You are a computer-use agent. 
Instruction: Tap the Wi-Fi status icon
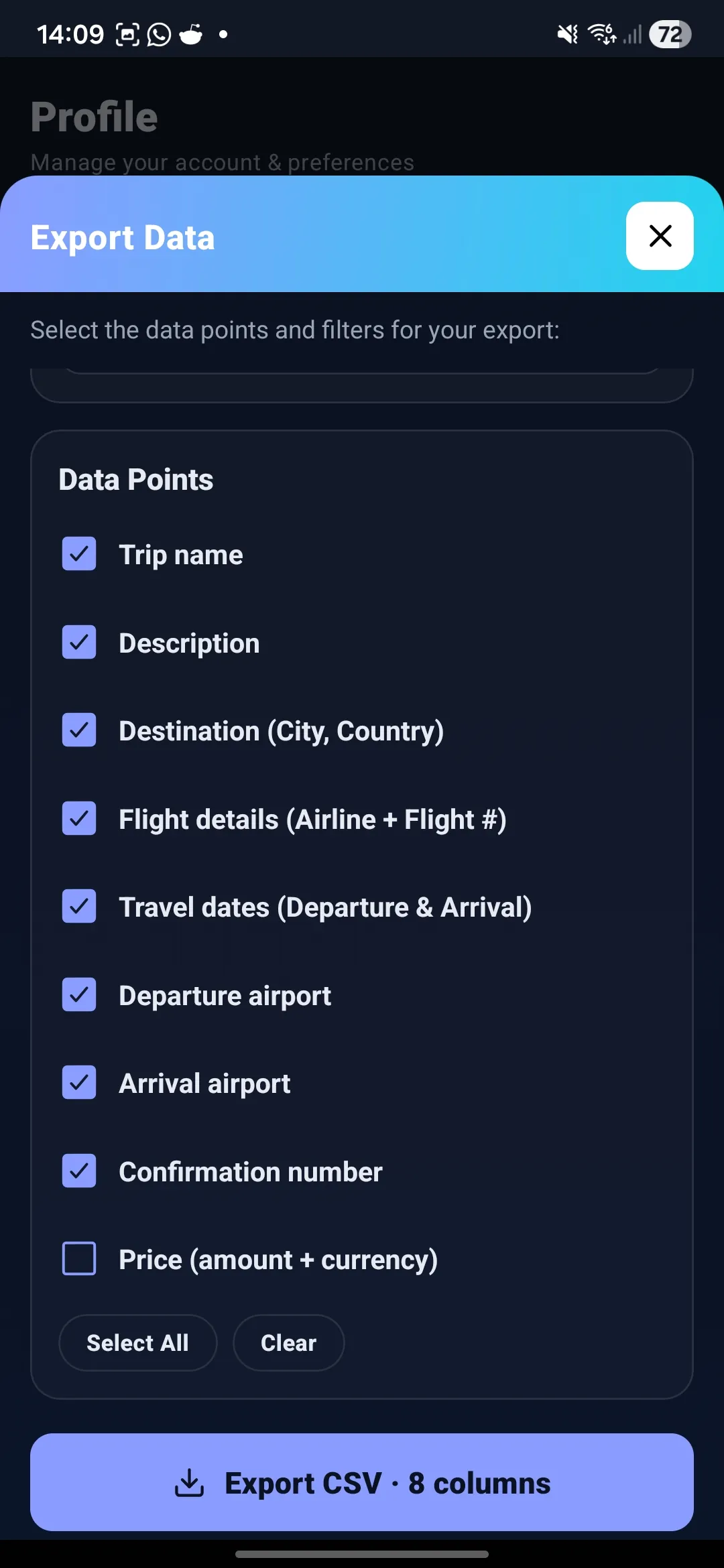point(601,34)
